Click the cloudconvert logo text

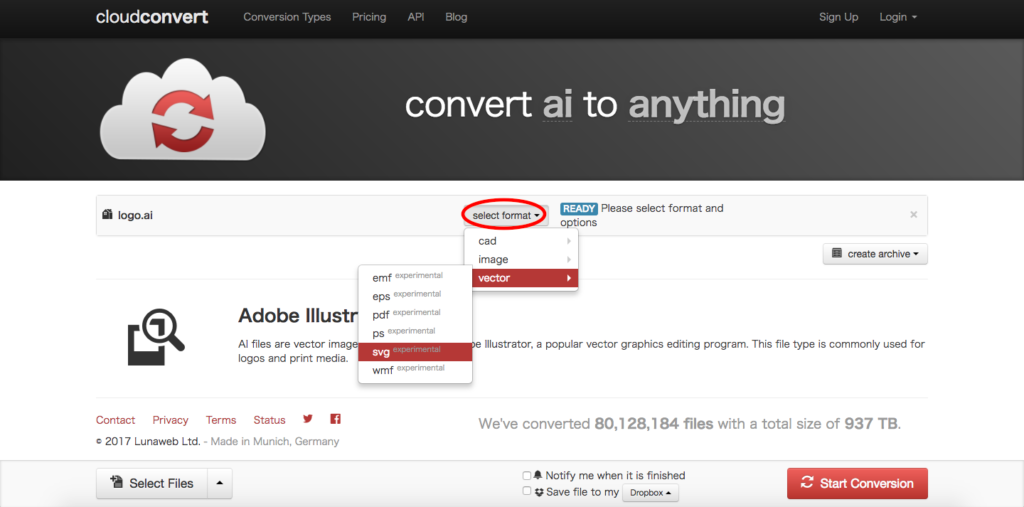point(152,17)
